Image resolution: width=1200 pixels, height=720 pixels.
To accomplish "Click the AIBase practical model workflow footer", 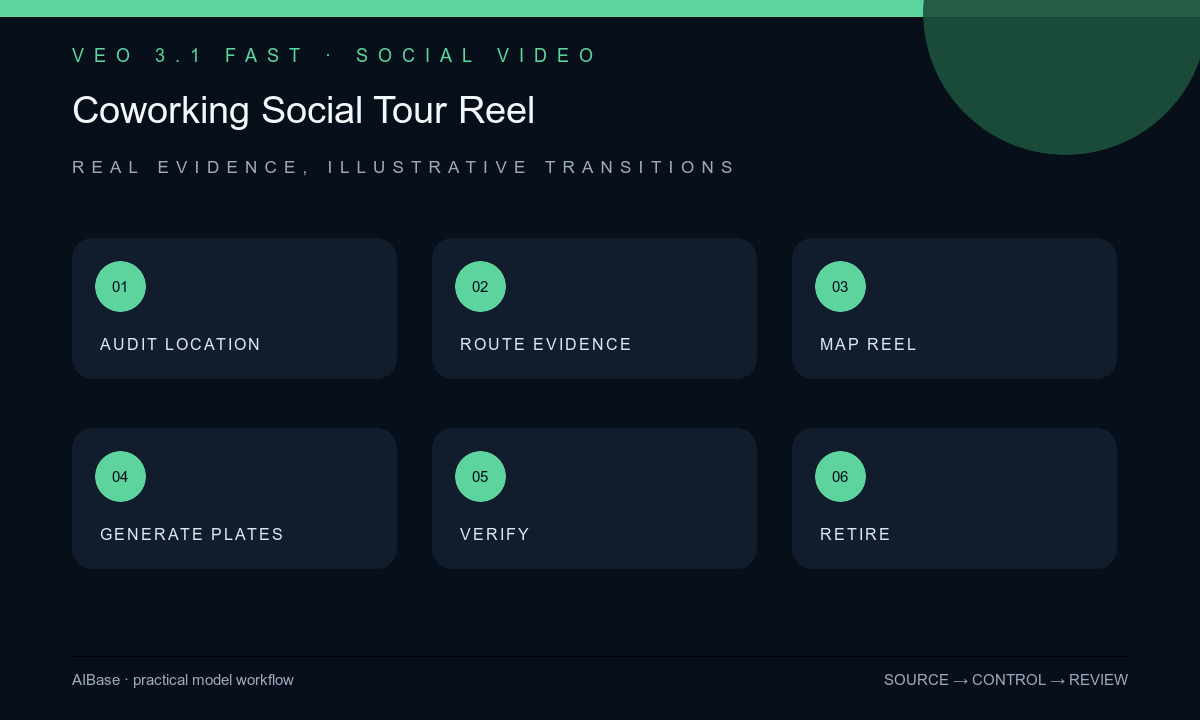I will [x=183, y=680].
